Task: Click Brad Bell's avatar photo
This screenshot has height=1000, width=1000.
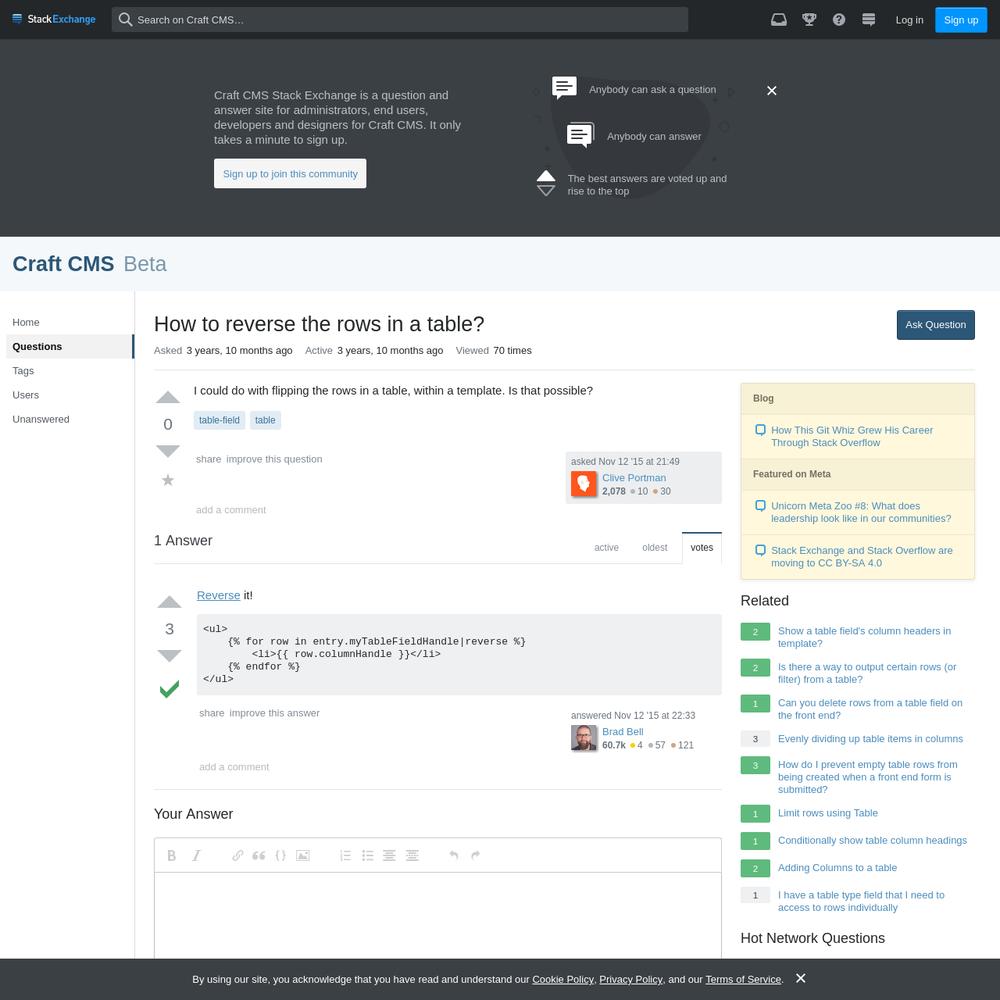Action: (x=584, y=738)
